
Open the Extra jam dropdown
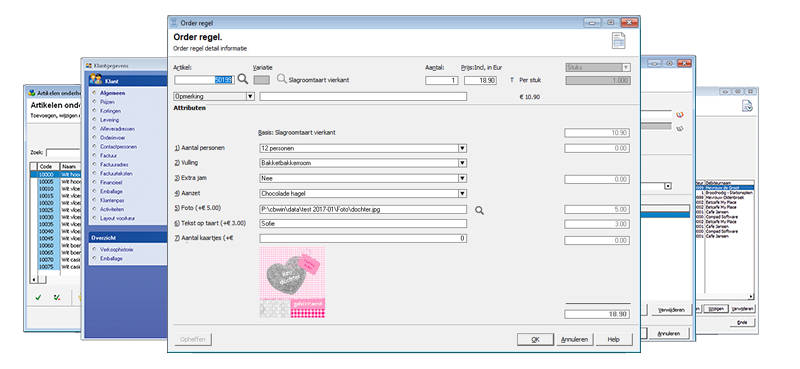[462, 179]
